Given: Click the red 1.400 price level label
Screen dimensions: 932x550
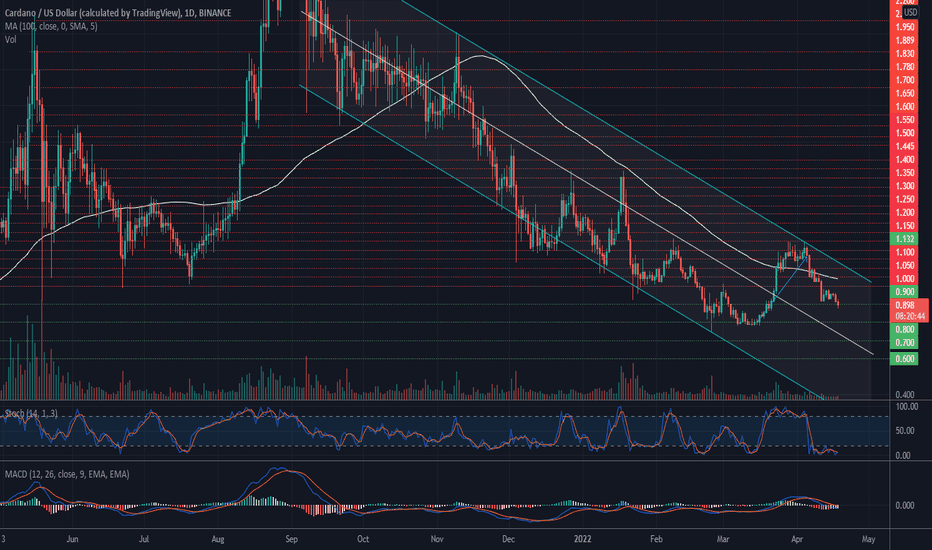Looking at the screenshot, I should (x=905, y=159).
